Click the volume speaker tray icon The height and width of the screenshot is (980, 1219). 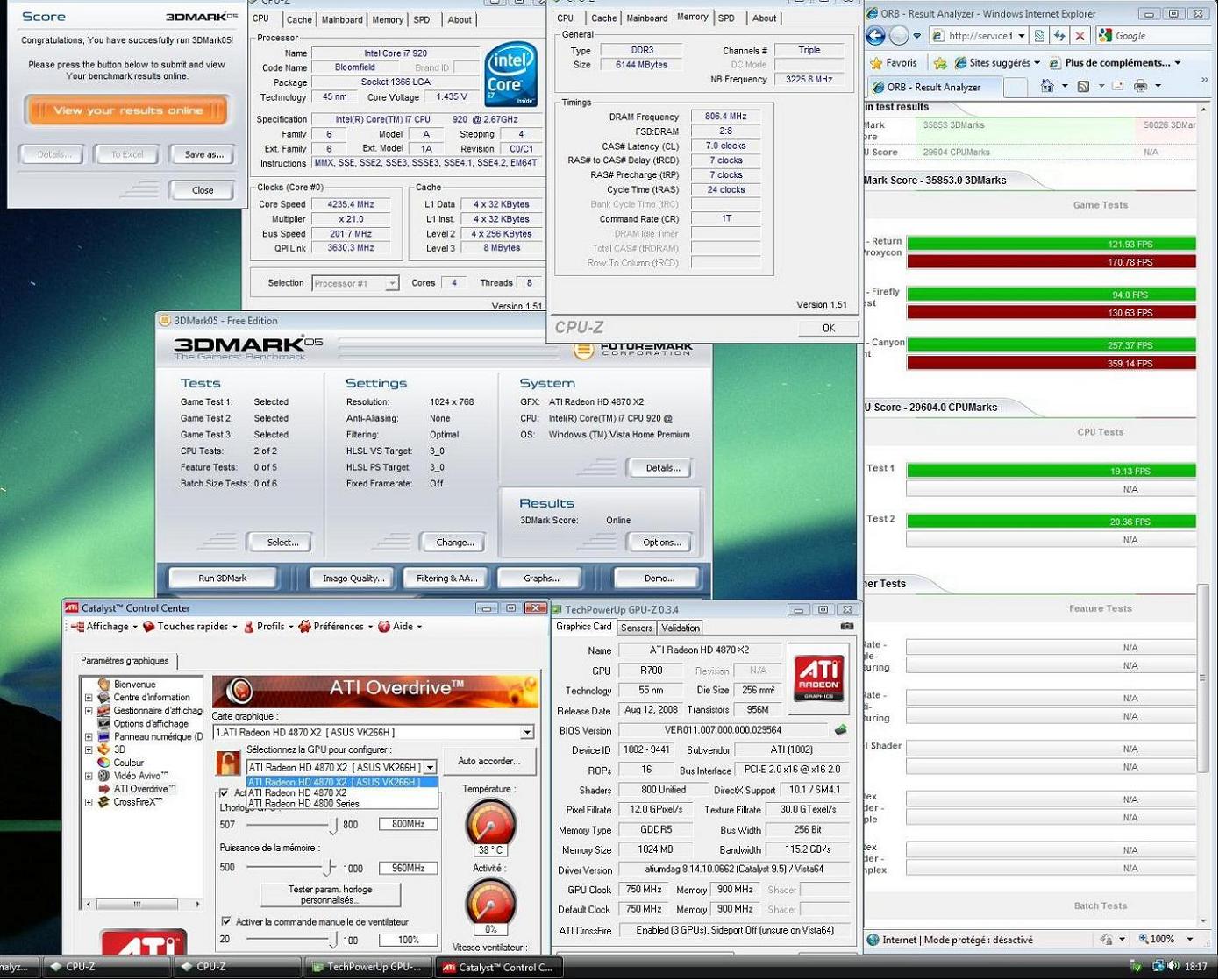[x=1173, y=966]
